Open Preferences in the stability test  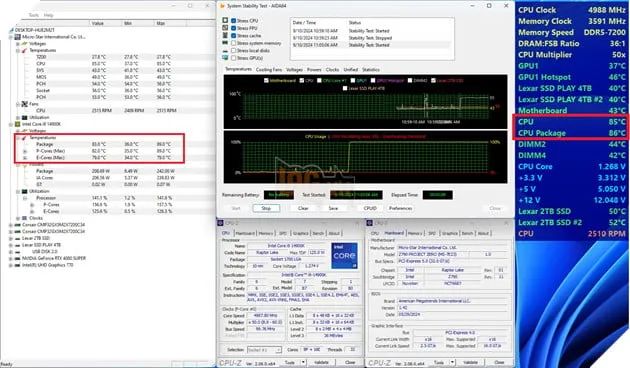400,208
